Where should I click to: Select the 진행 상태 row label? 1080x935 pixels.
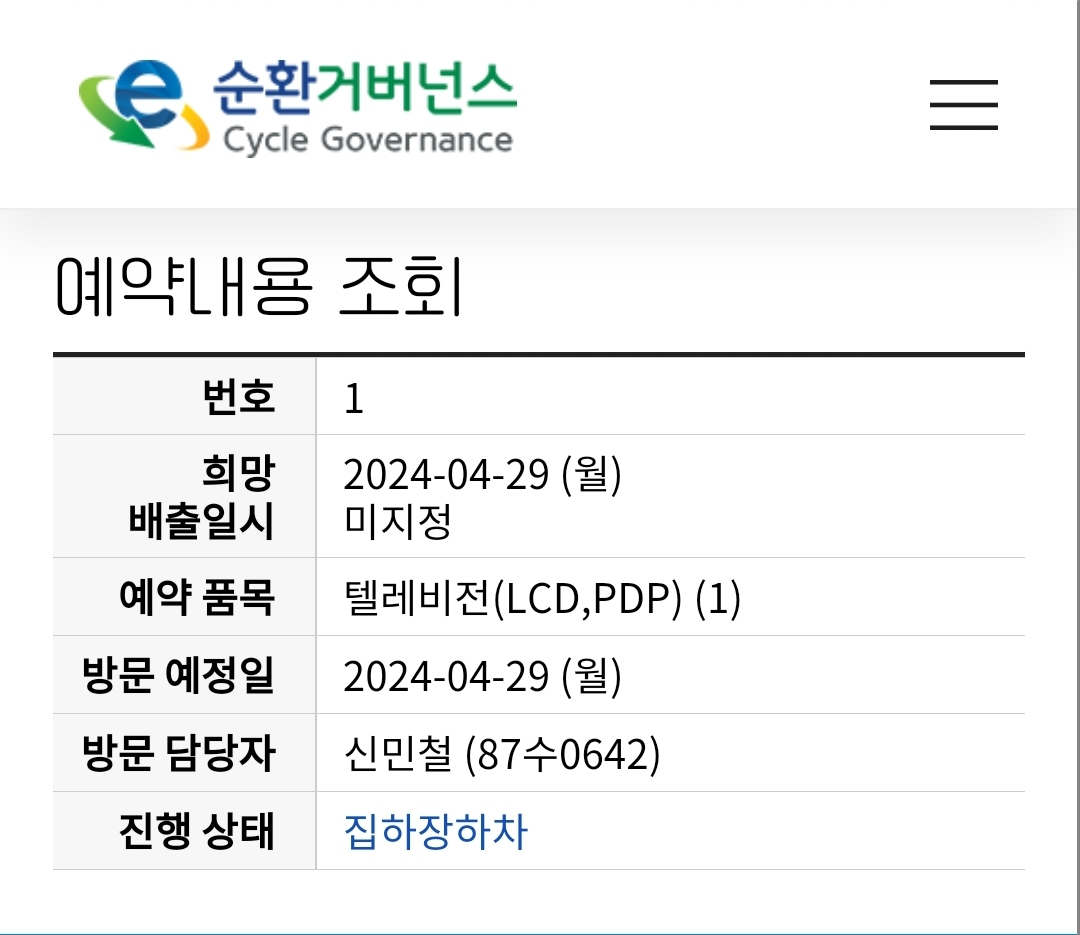coord(197,832)
